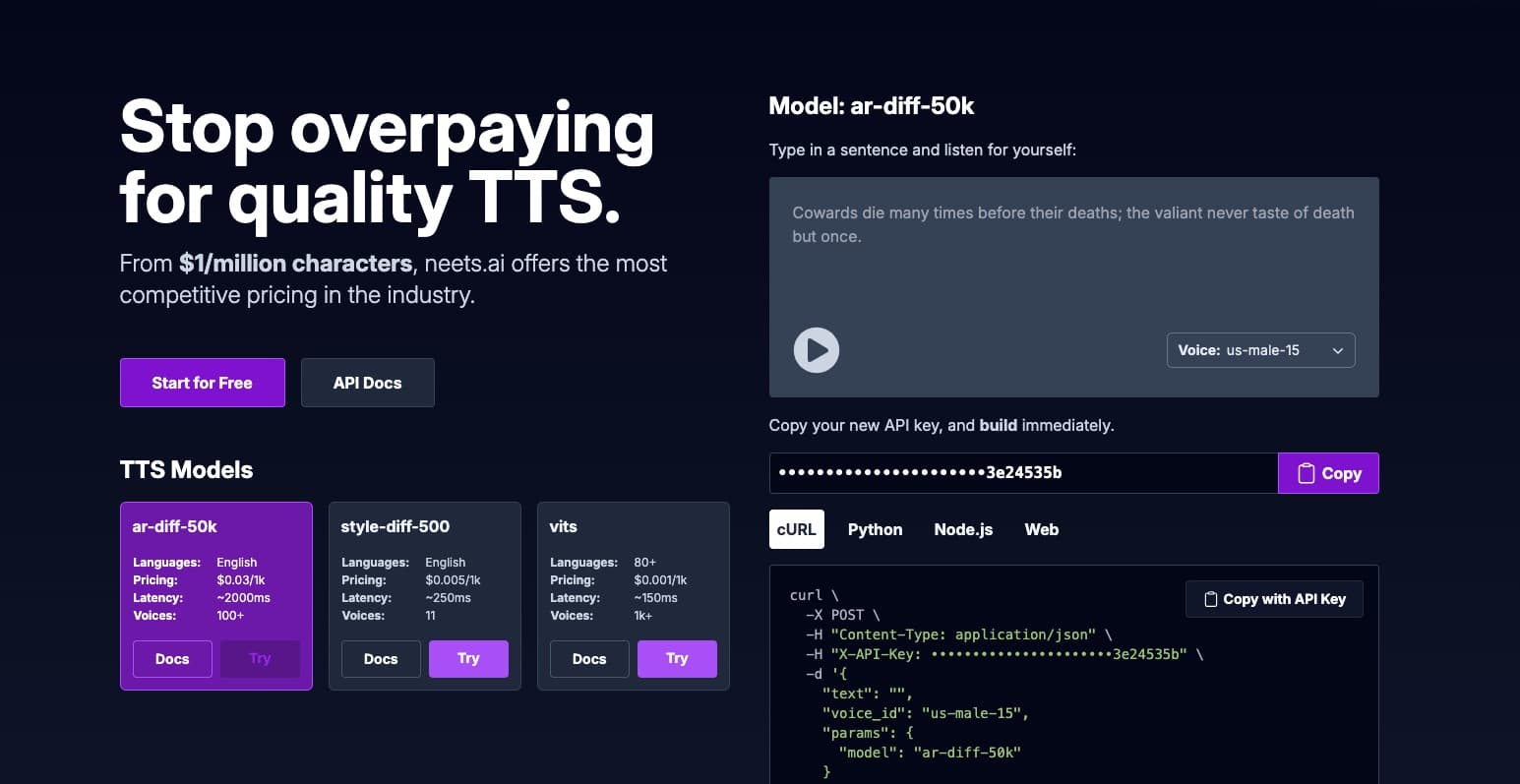Viewport: 1520px width, 784px height.
Task: Click the "$0.03/1k" pricing value
Action: (x=241, y=580)
